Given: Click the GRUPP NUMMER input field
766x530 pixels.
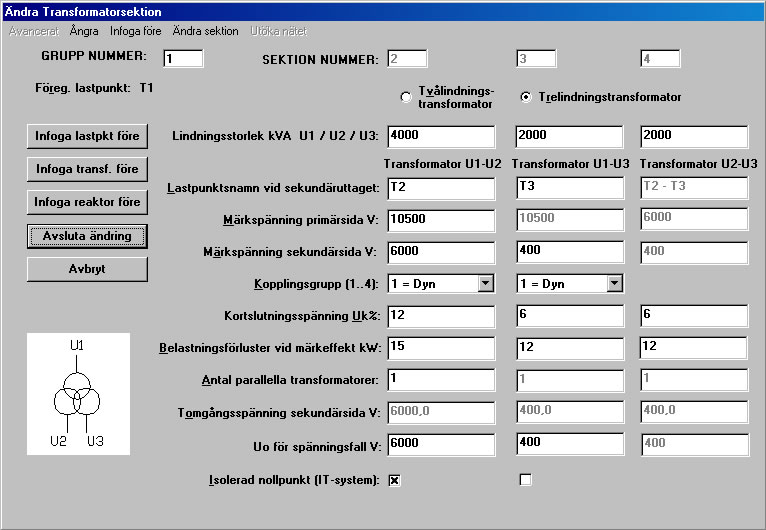Looking at the screenshot, I should (x=183, y=59).
